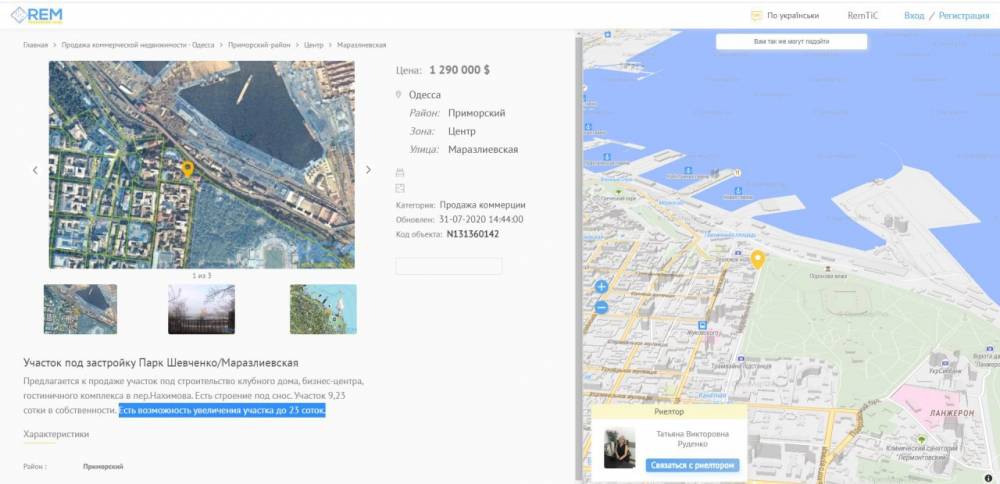Click the Вход login link
Screen dimensions: 1000x484
tap(913, 16)
